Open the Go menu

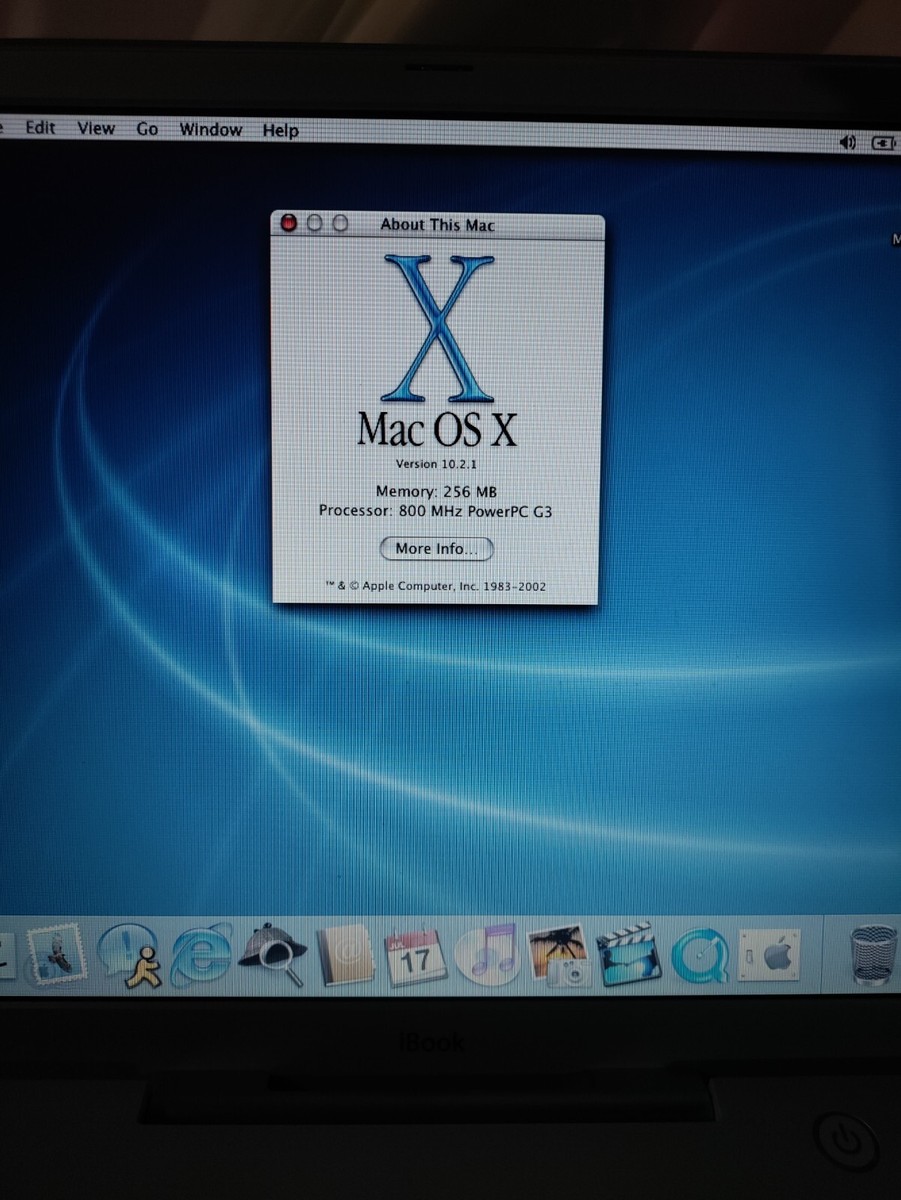tap(146, 129)
